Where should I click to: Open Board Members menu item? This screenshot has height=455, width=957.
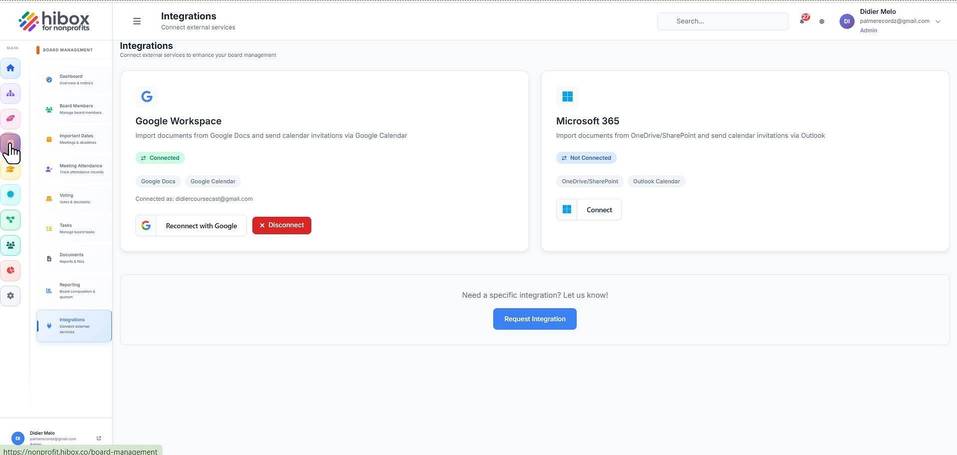click(74, 109)
